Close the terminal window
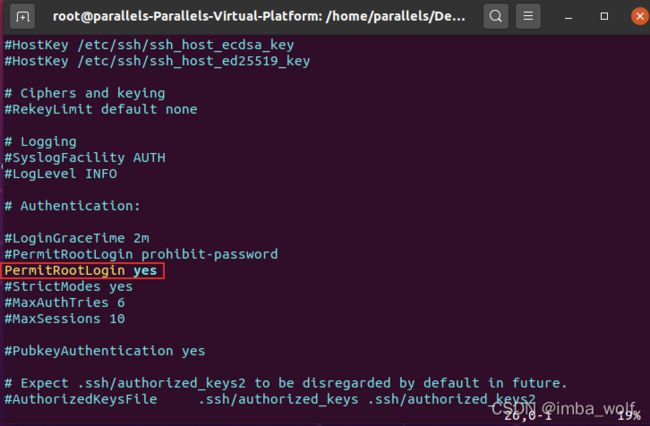This screenshot has height=426, width=650. [x=640, y=17]
